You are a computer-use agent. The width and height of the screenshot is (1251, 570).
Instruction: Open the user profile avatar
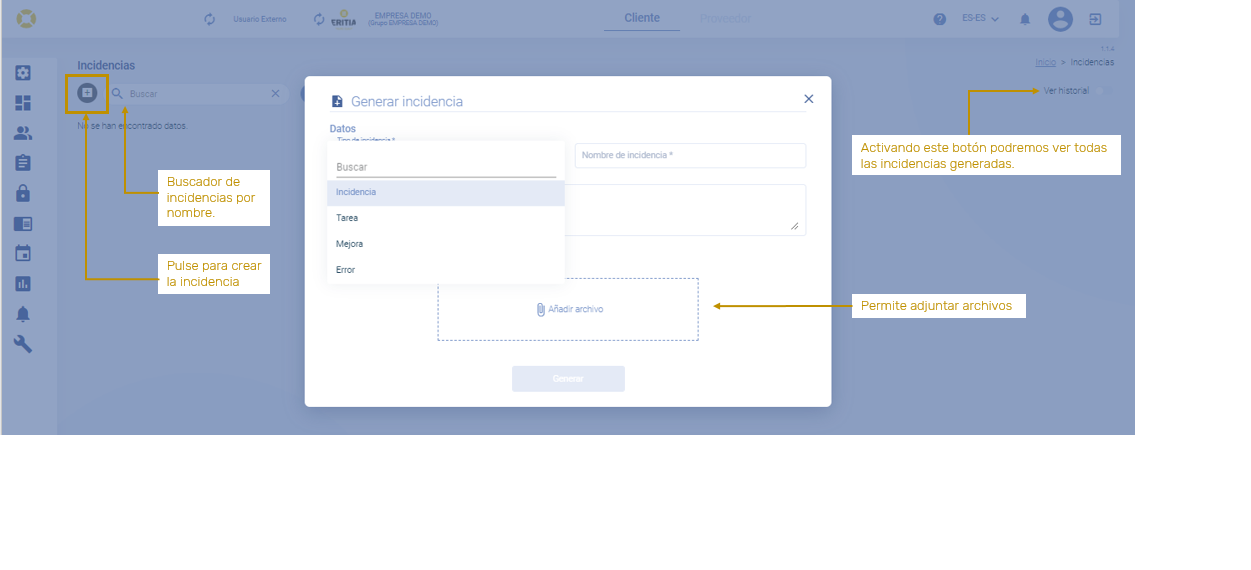(x=1060, y=19)
